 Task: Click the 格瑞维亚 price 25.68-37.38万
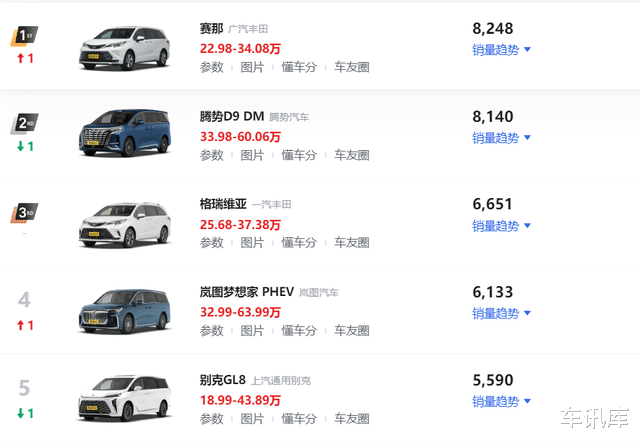coord(240,224)
